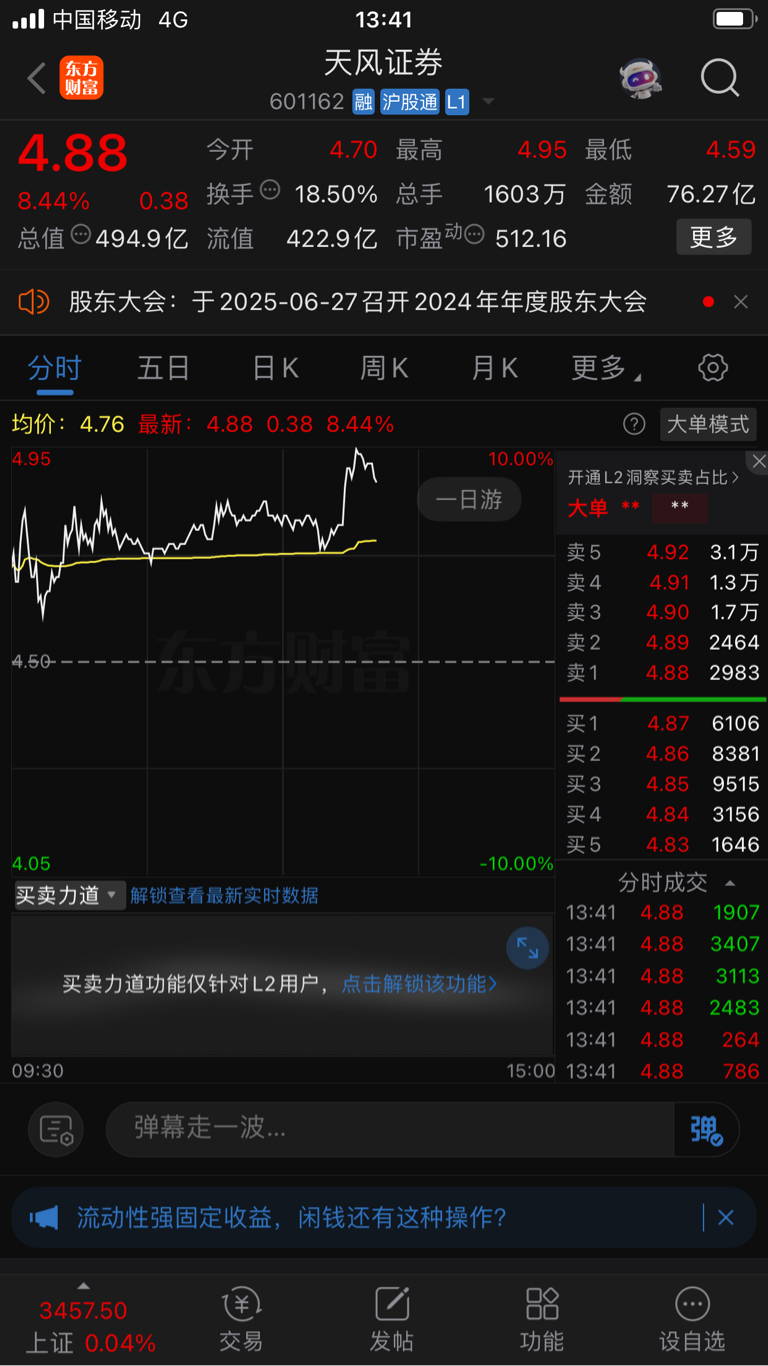Open the 东方财富 logo home icon

click(x=81, y=78)
